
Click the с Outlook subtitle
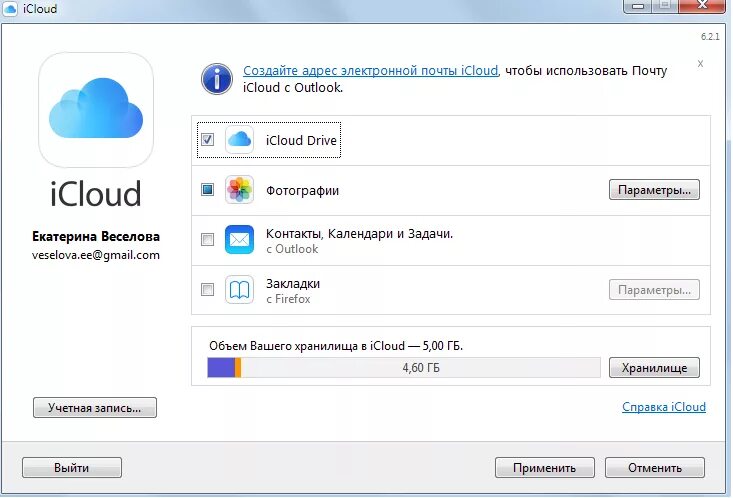click(292, 249)
